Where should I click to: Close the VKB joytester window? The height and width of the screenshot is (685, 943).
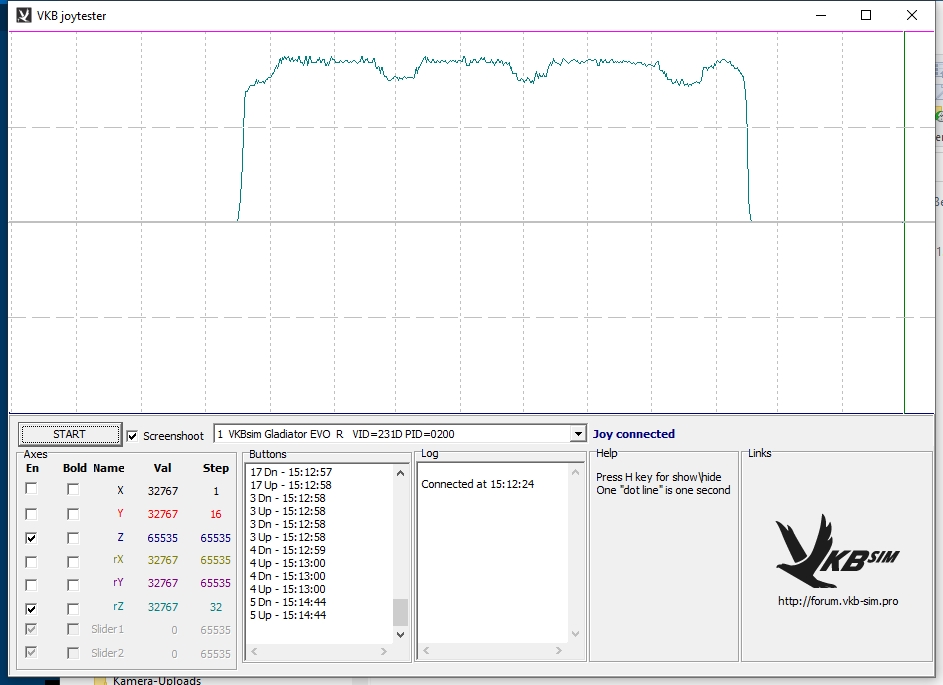[x=912, y=15]
